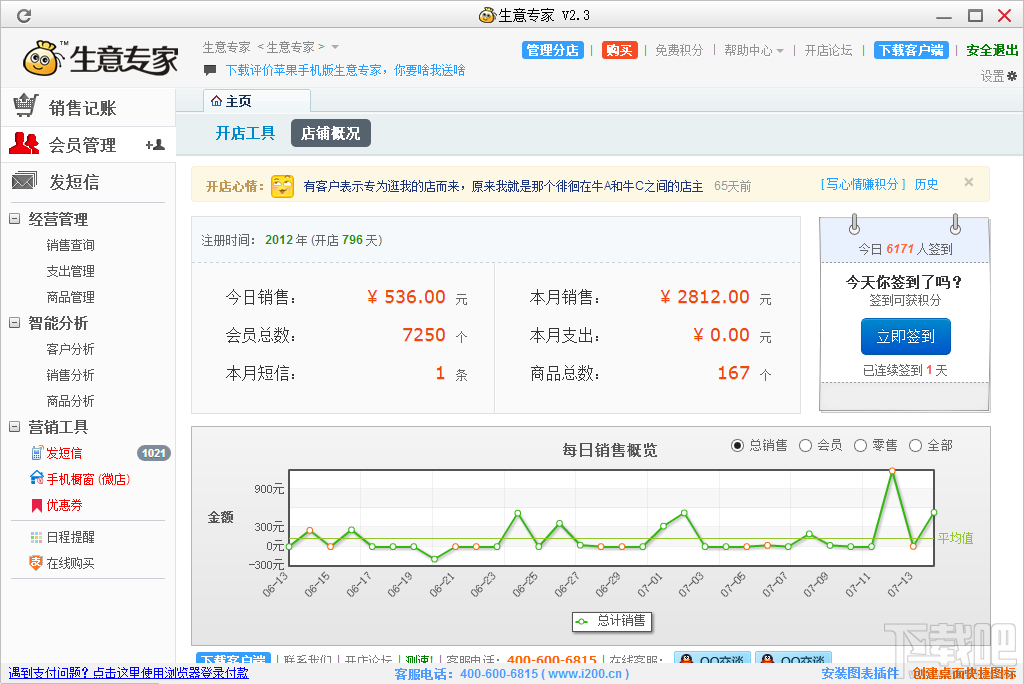Click the 设置 gear icon
1024x684 pixels.
1012,76
